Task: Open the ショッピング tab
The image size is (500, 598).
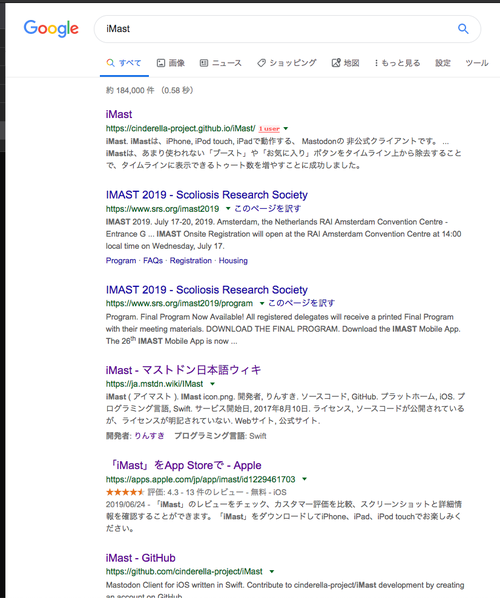Action: pos(287,63)
